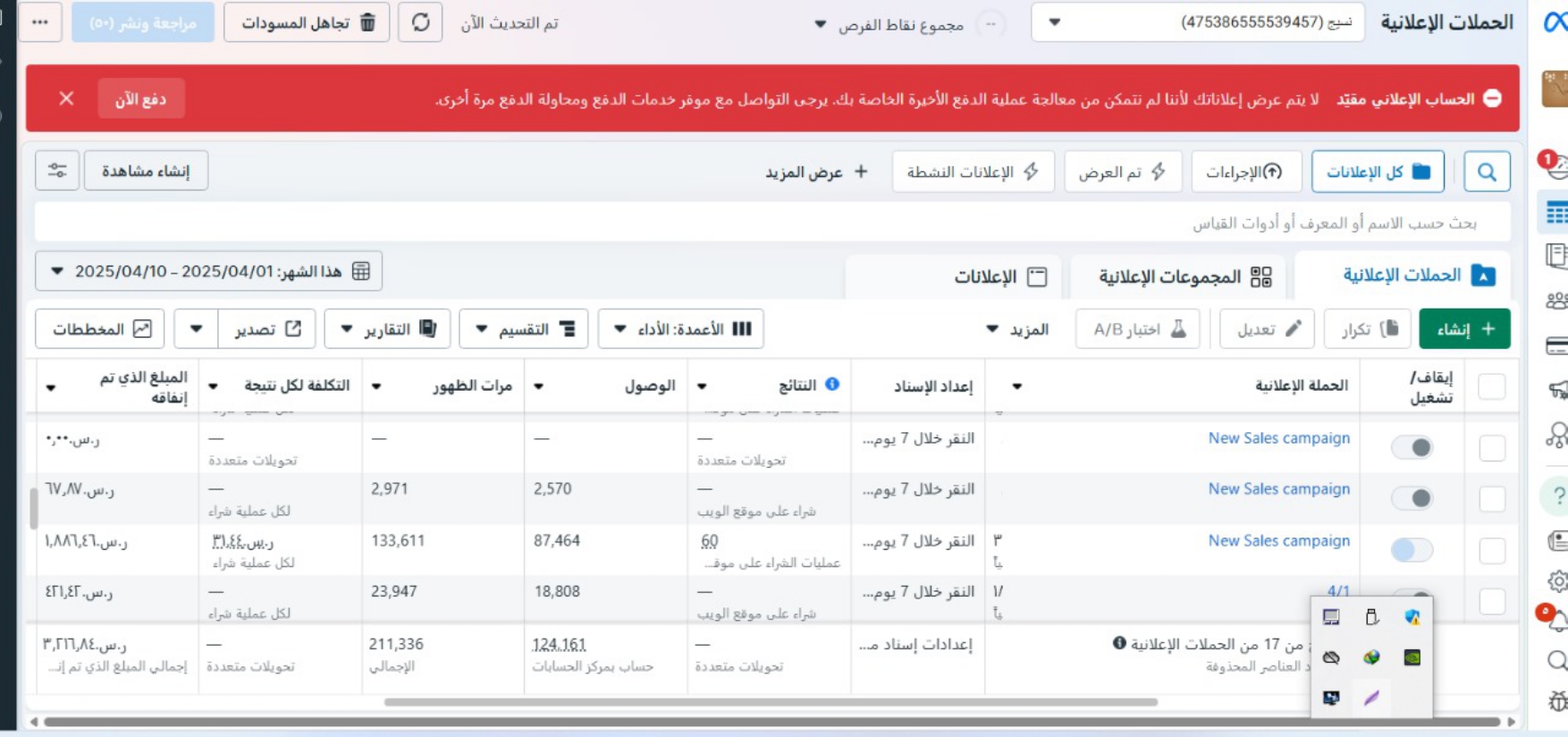Screen dimensions: 1568x737
Task: Click the sidebar magnifier search icon
Action: click(x=1556, y=661)
